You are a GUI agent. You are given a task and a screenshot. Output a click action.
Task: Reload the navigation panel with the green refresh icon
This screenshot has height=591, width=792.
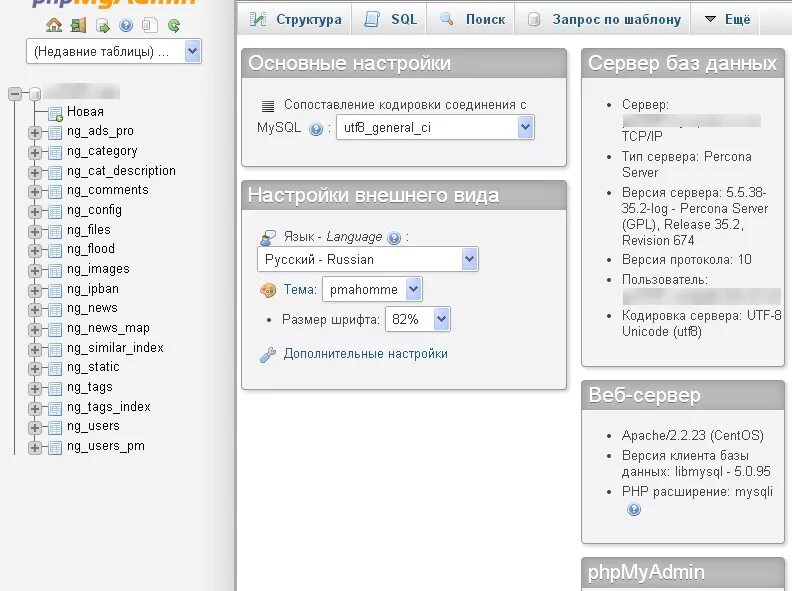[x=174, y=25]
